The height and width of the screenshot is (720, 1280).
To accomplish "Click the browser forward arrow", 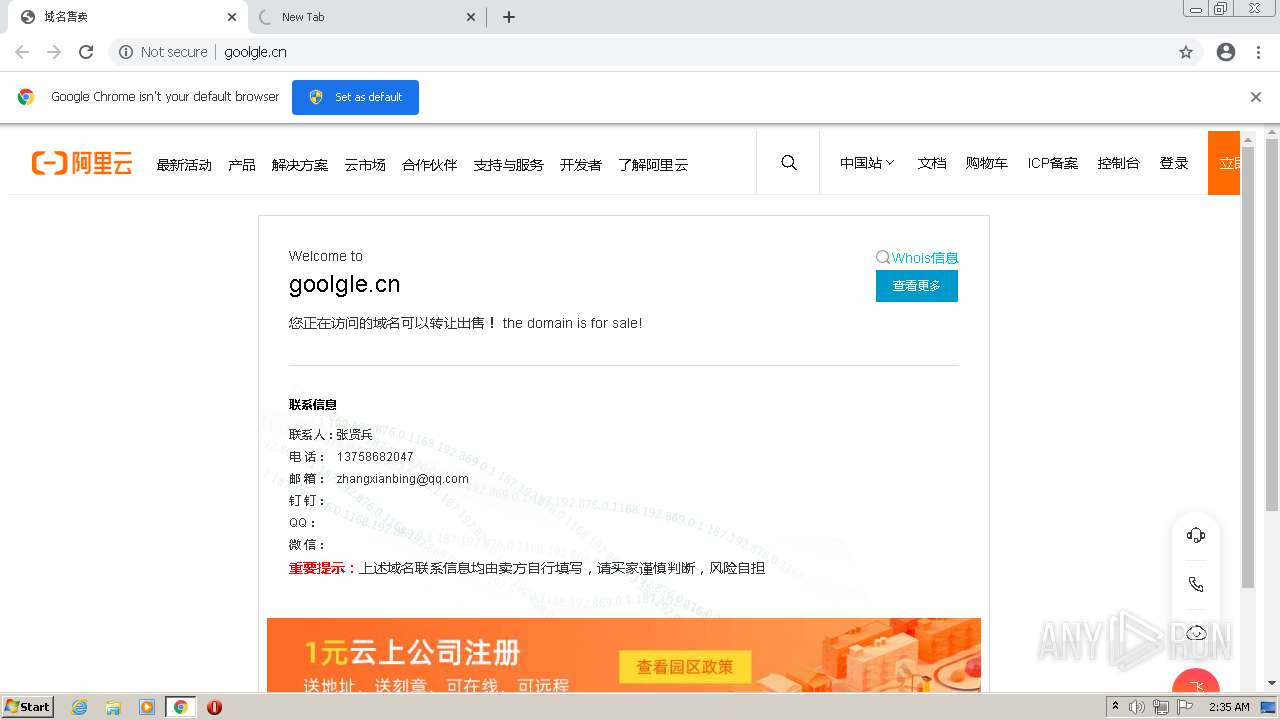I will pos(54,52).
